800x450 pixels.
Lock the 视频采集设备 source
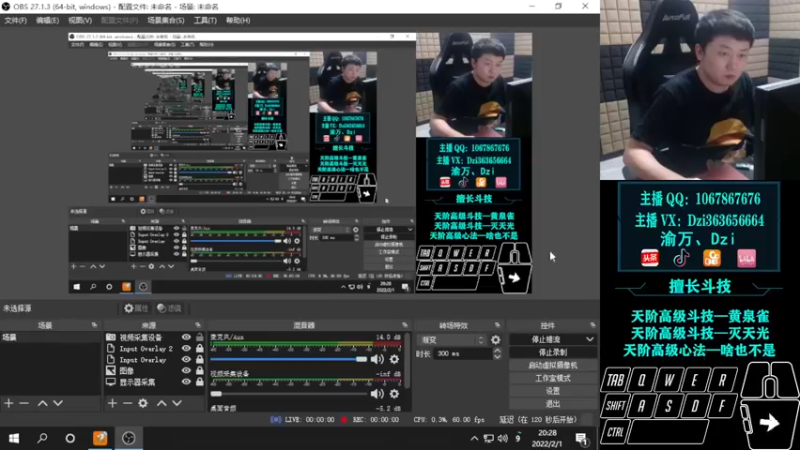click(x=199, y=337)
